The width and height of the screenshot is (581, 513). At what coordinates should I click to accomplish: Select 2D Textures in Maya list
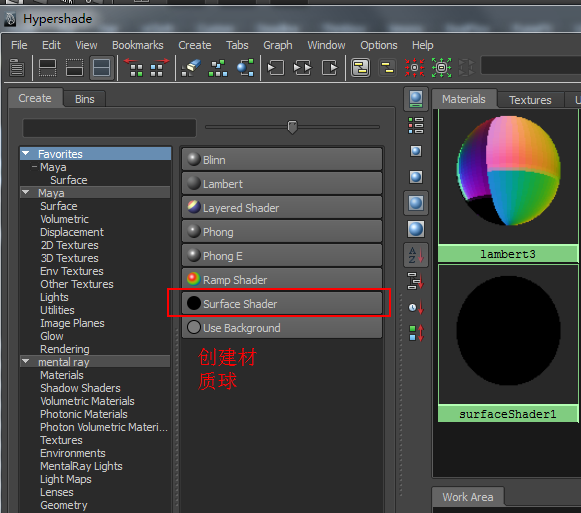[70, 245]
